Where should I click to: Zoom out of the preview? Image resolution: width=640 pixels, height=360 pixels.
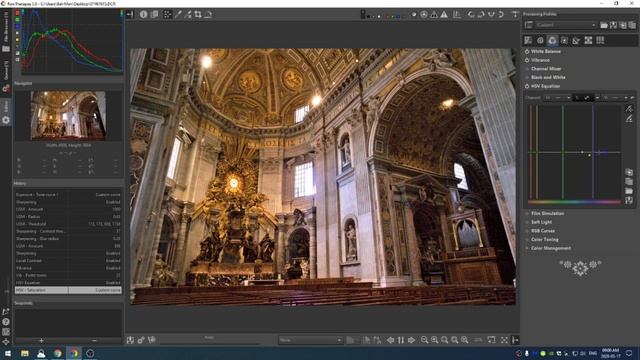point(424,340)
